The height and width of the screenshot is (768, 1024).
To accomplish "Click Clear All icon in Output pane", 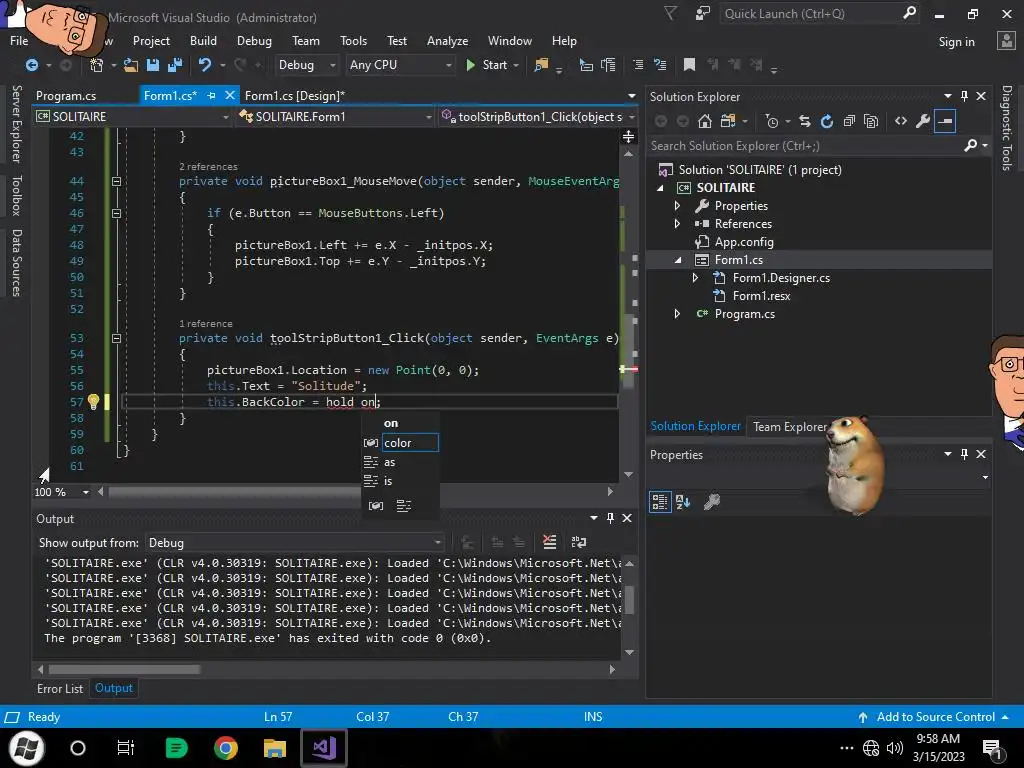I will pos(550,542).
